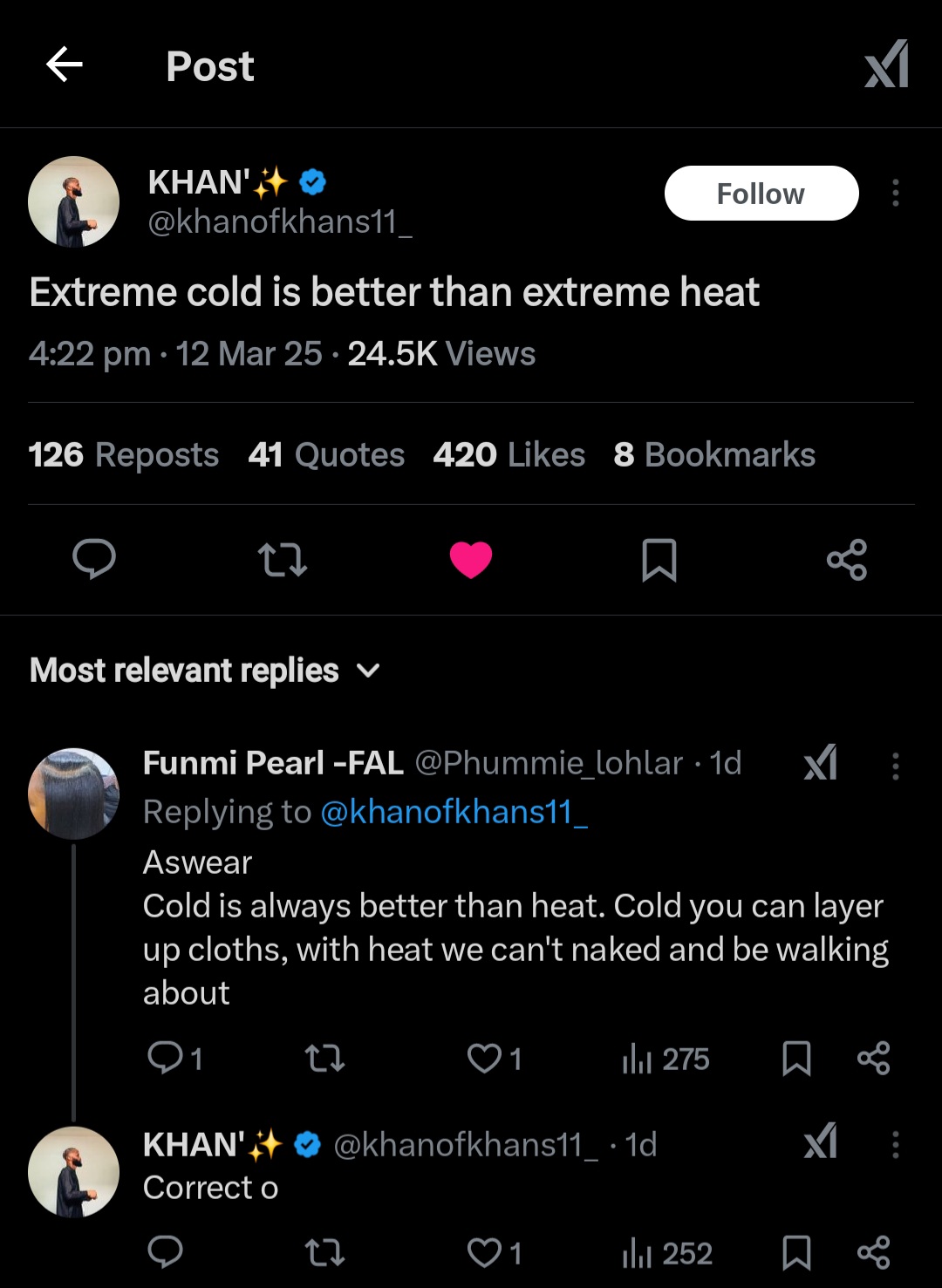This screenshot has height=1288, width=942.
Task: View analytics showing 275 views
Action: click(x=666, y=1060)
